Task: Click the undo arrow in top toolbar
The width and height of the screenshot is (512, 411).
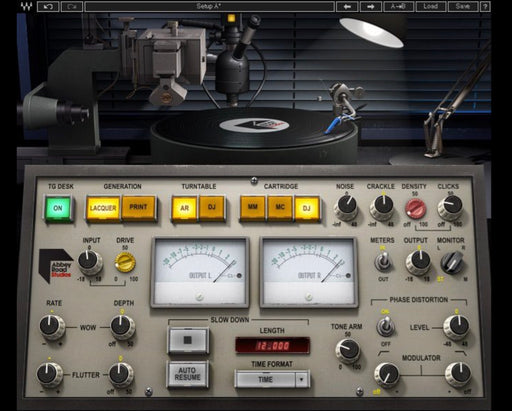Action: (48, 6)
